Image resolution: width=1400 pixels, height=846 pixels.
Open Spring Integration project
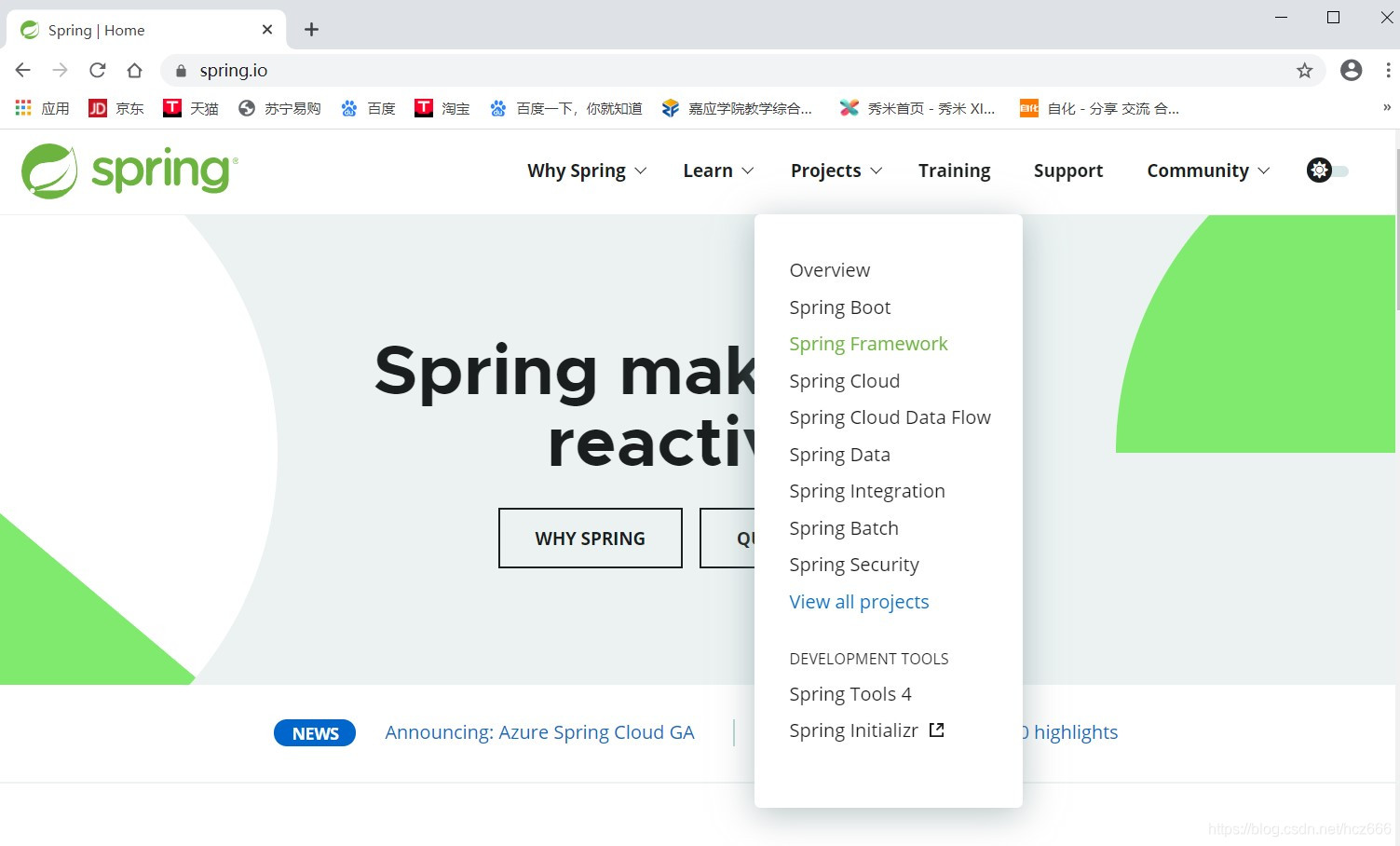(x=866, y=491)
